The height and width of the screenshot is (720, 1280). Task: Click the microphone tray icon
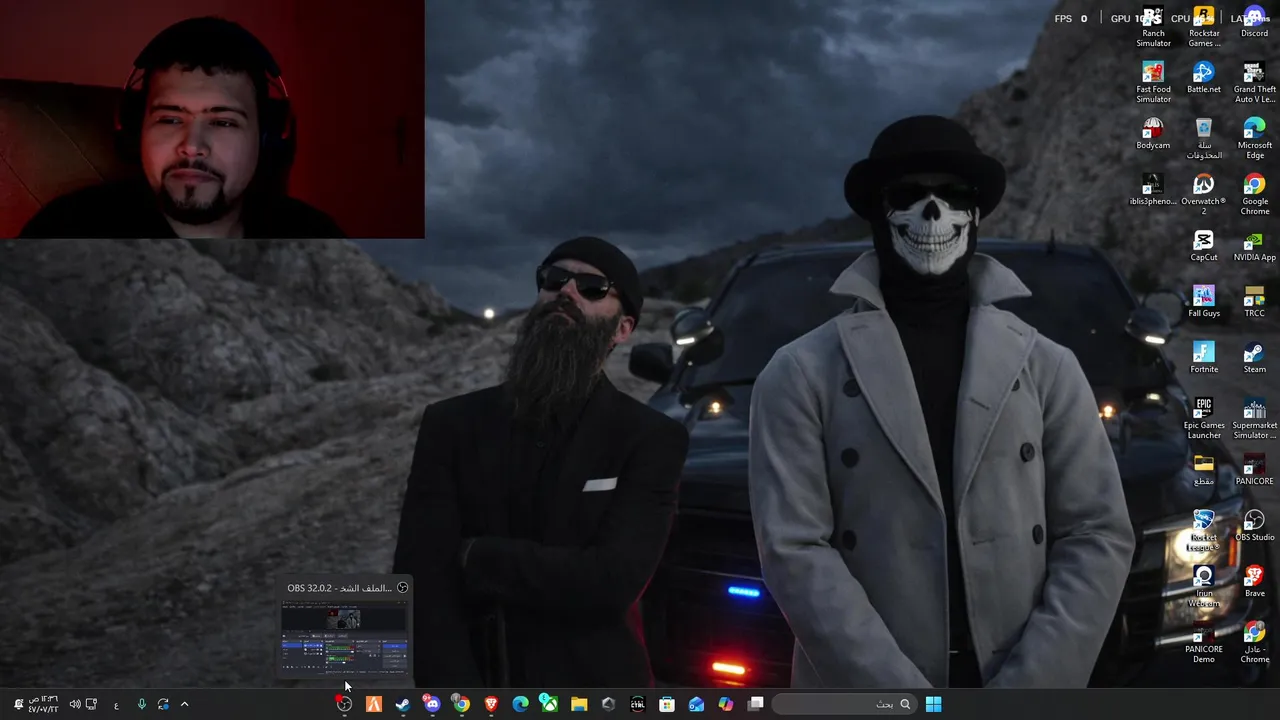pyautogui.click(x=141, y=704)
